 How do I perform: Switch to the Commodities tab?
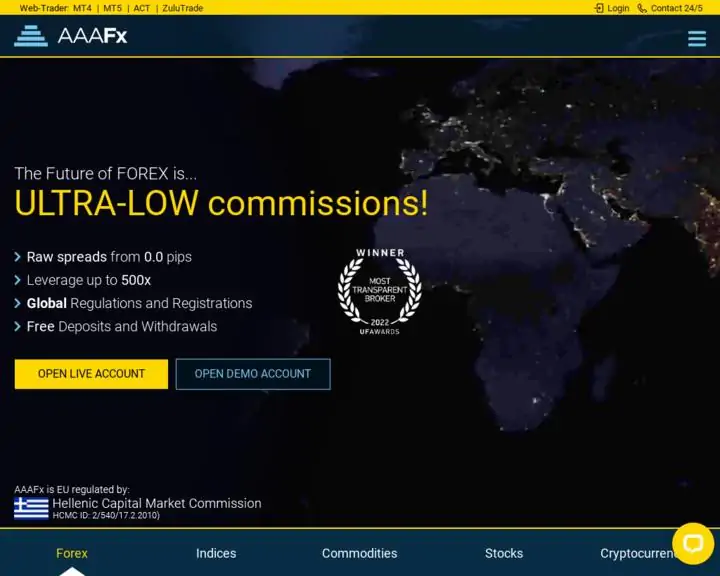pos(359,553)
